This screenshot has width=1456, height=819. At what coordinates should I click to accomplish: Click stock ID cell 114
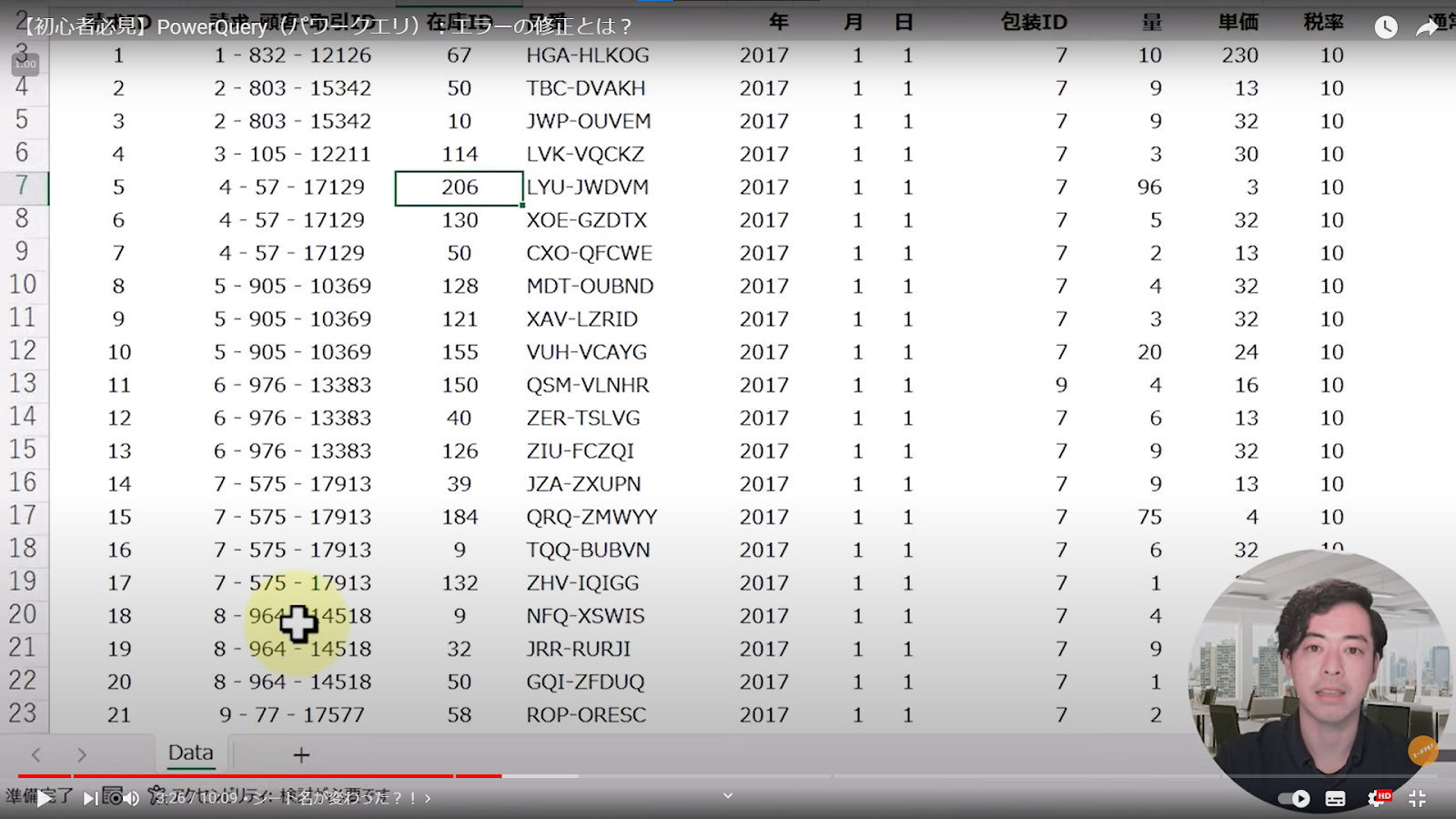(460, 155)
